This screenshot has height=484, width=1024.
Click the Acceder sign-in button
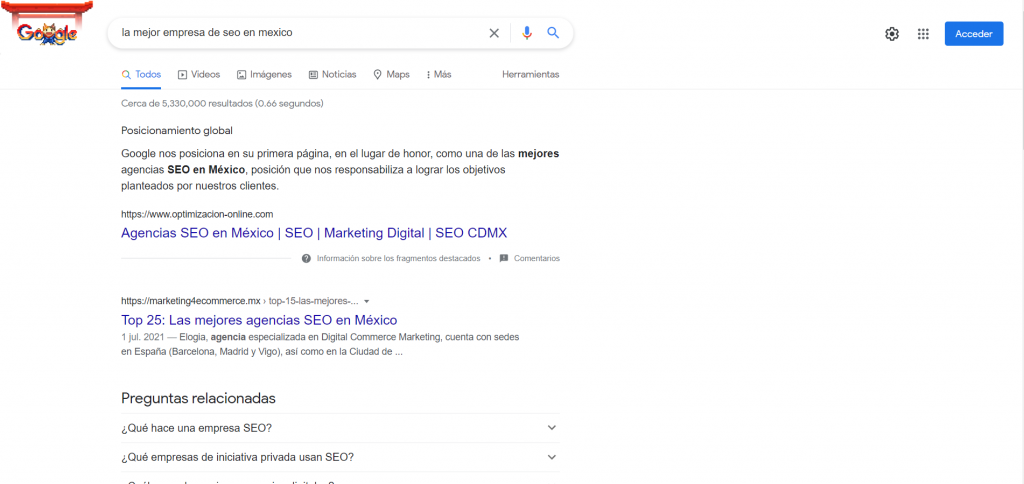click(x=974, y=34)
